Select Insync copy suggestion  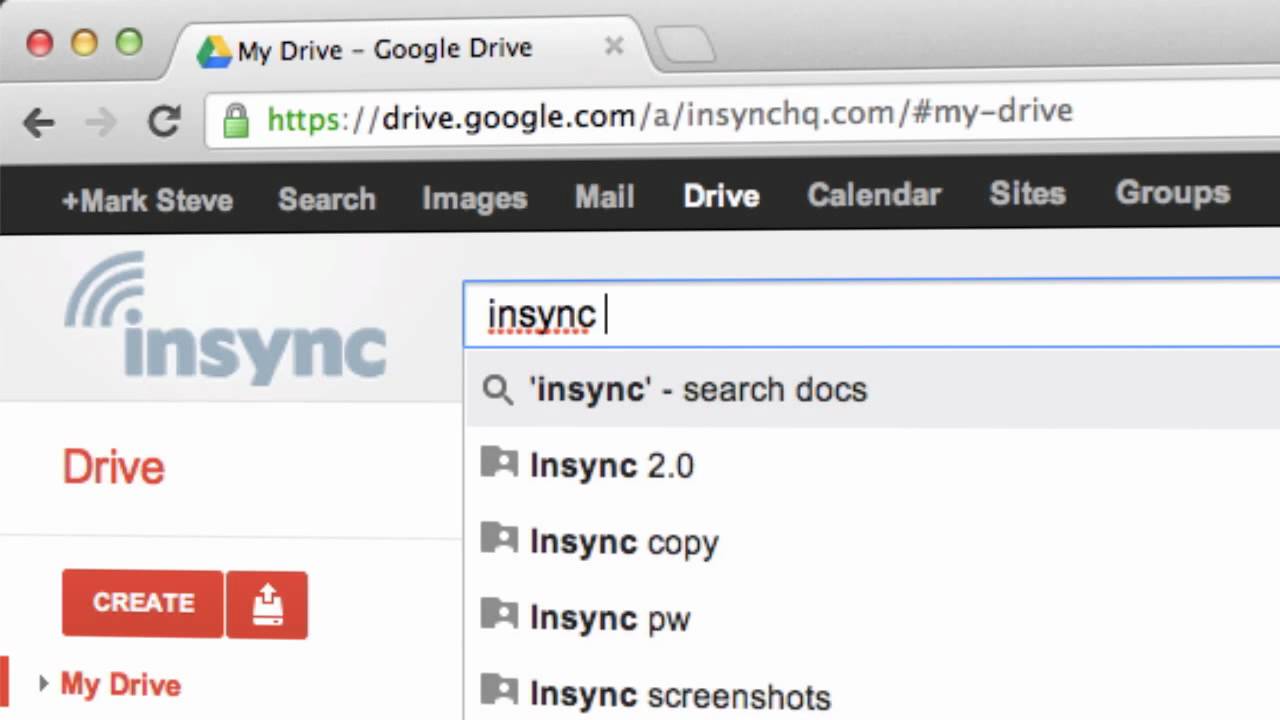624,542
